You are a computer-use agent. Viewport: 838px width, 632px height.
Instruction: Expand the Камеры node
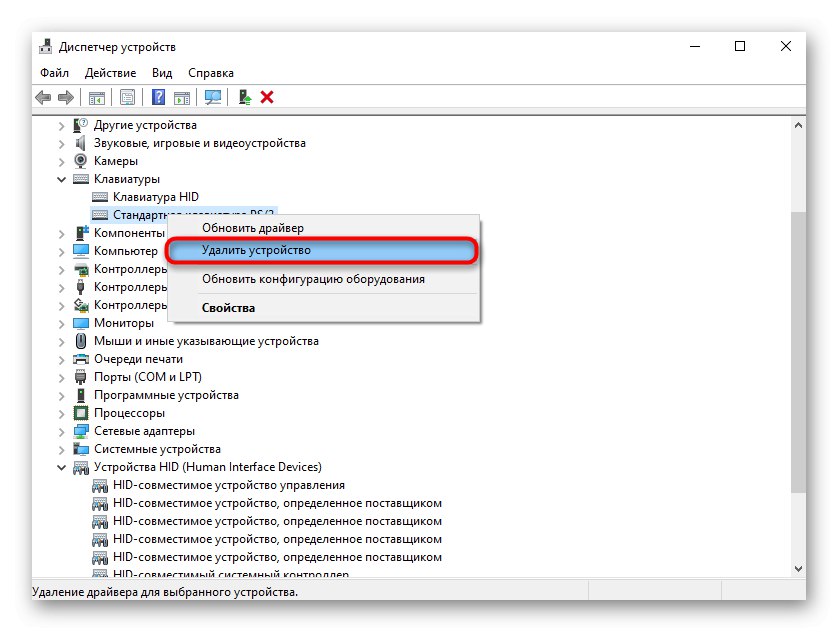(x=61, y=162)
